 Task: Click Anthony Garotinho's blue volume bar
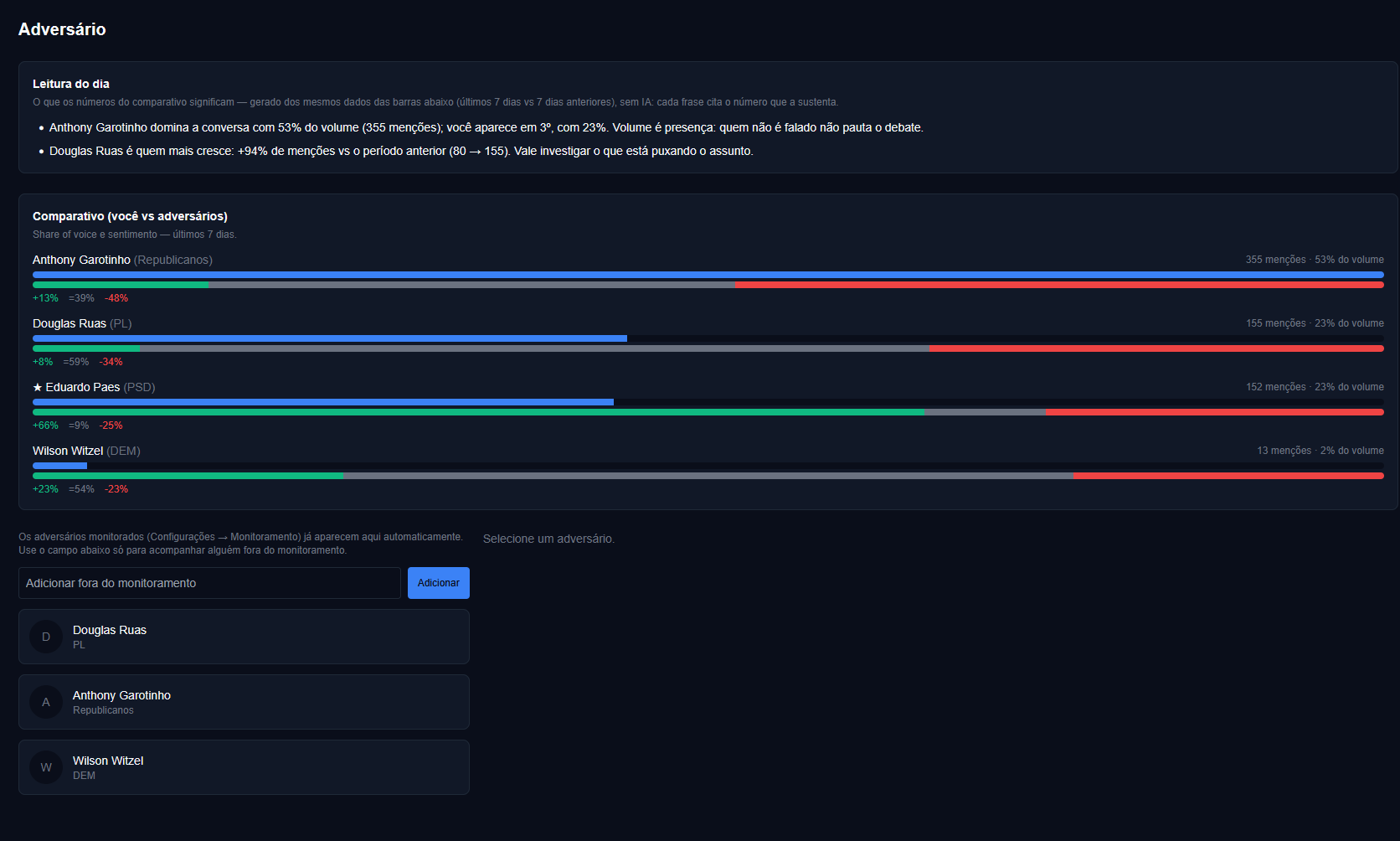(x=708, y=275)
